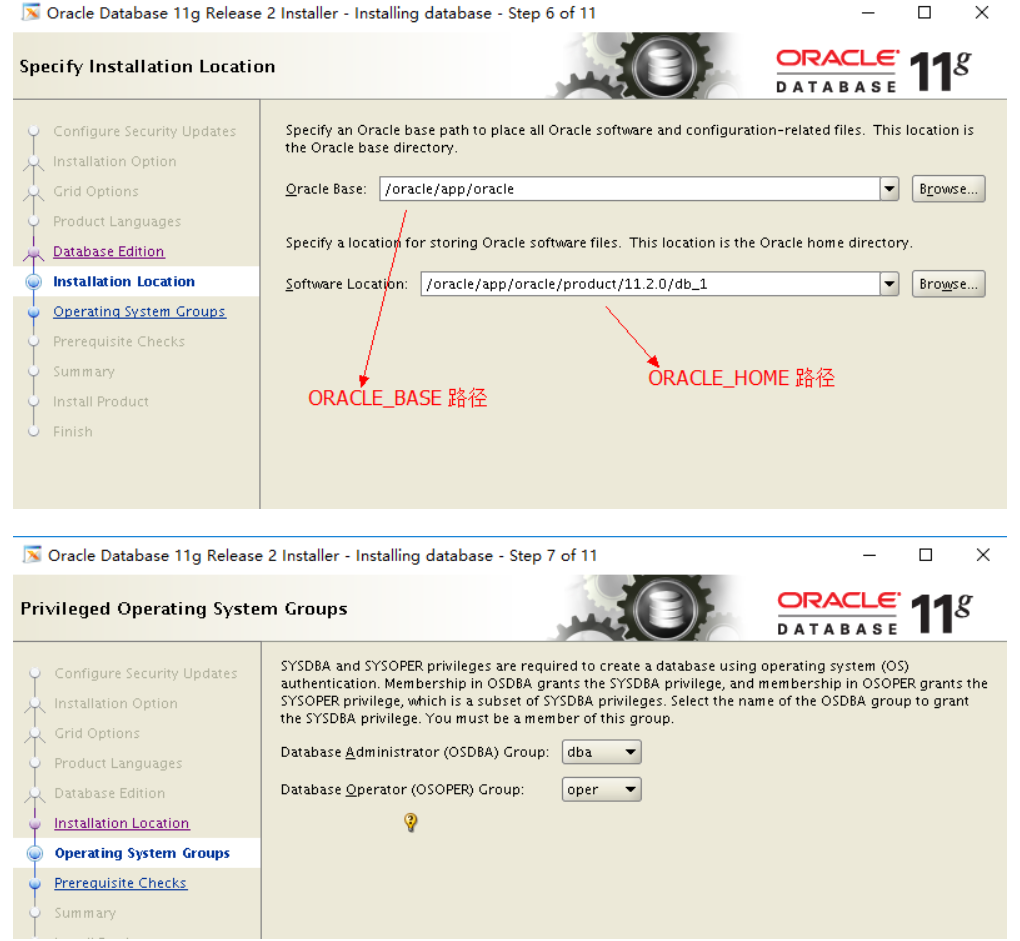Open the OSOPER Group oper dropdown

point(601,789)
